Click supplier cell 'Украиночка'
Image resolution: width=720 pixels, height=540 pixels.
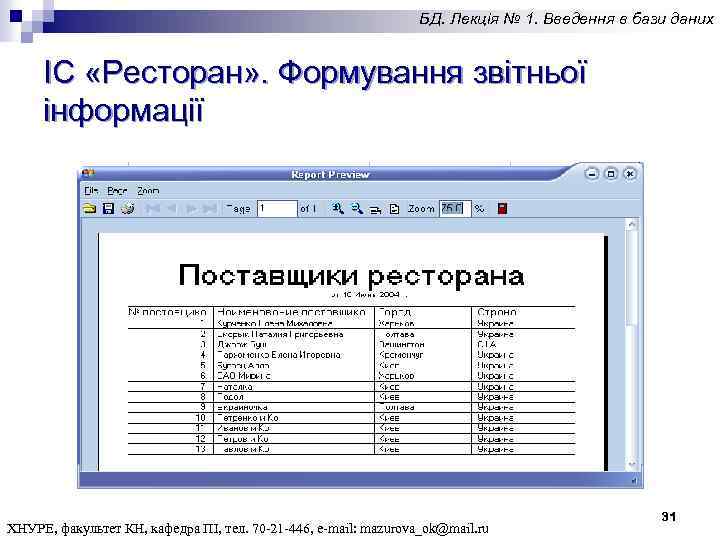242,407
